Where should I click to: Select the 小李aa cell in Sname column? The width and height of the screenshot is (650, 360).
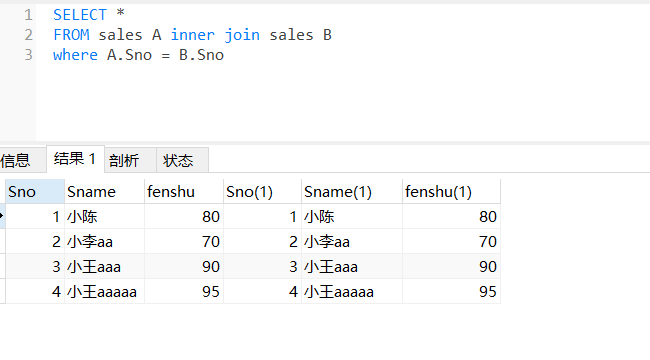pyautogui.click(x=104, y=241)
